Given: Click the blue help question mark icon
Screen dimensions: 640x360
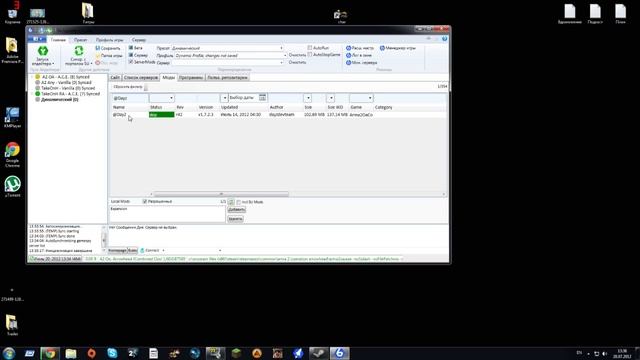Looking at the screenshot, I should point(444,39).
